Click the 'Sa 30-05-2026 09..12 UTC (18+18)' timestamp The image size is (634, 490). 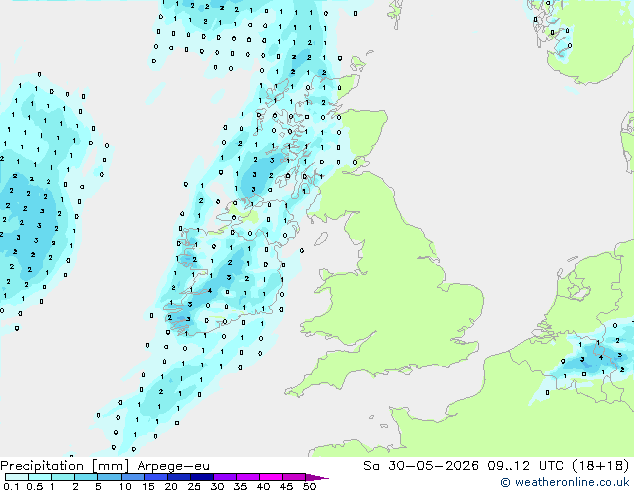pyautogui.click(x=496, y=466)
